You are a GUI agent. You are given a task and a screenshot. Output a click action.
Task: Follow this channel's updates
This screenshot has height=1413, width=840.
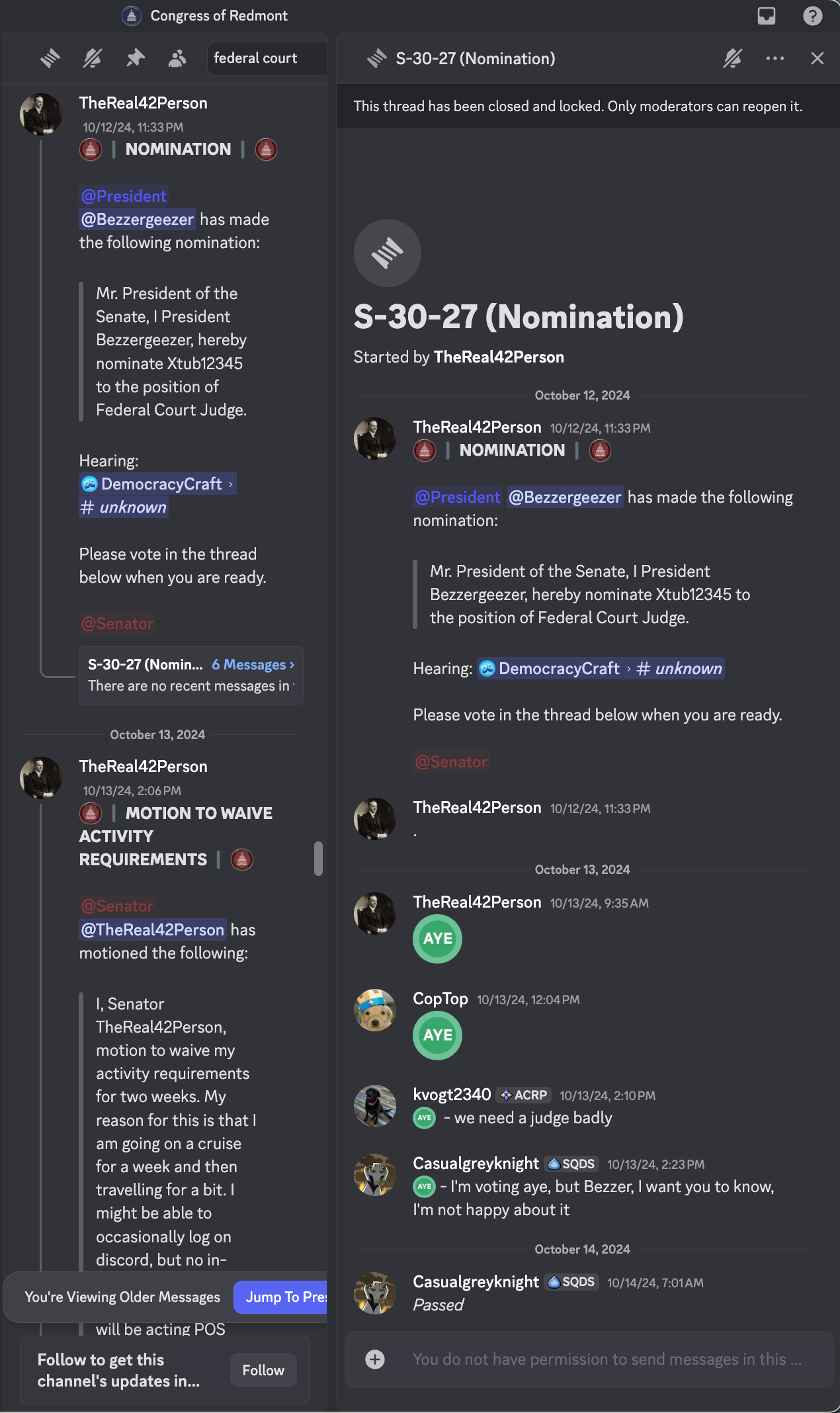[263, 1370]
